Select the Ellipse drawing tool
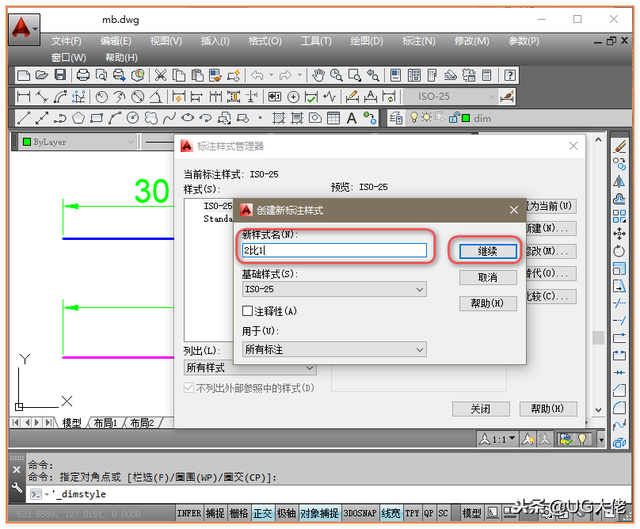The height and width of the screenshot is (529, 640). [187, 118]
